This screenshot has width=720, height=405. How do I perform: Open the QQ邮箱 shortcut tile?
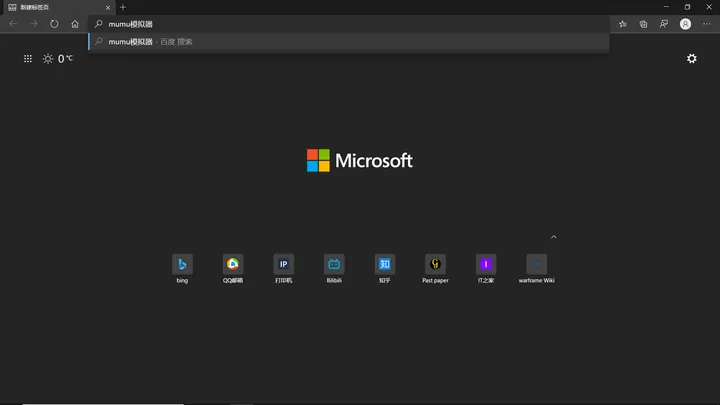pyautogui.click(x=233, y=264)
